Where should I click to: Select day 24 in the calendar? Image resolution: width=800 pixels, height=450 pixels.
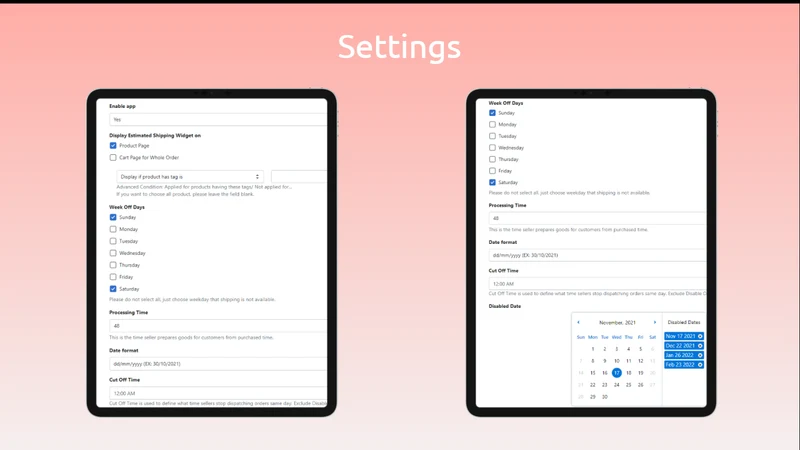(616, 385)
